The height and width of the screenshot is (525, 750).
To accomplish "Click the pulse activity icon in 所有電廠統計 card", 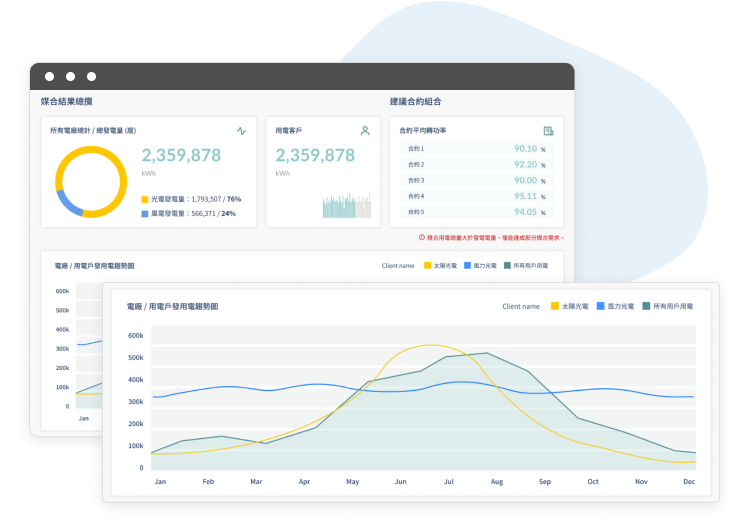I will click(241, 131).
